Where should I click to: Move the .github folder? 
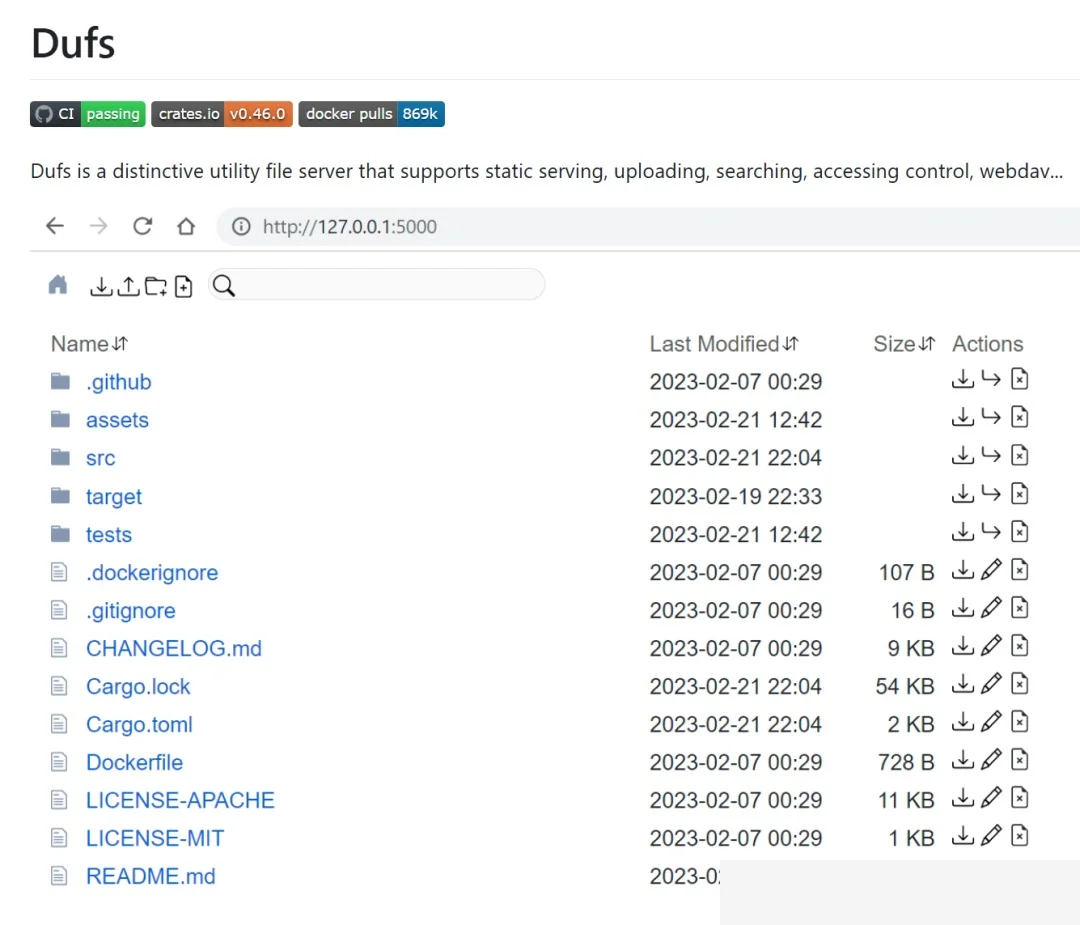point(990,379)
